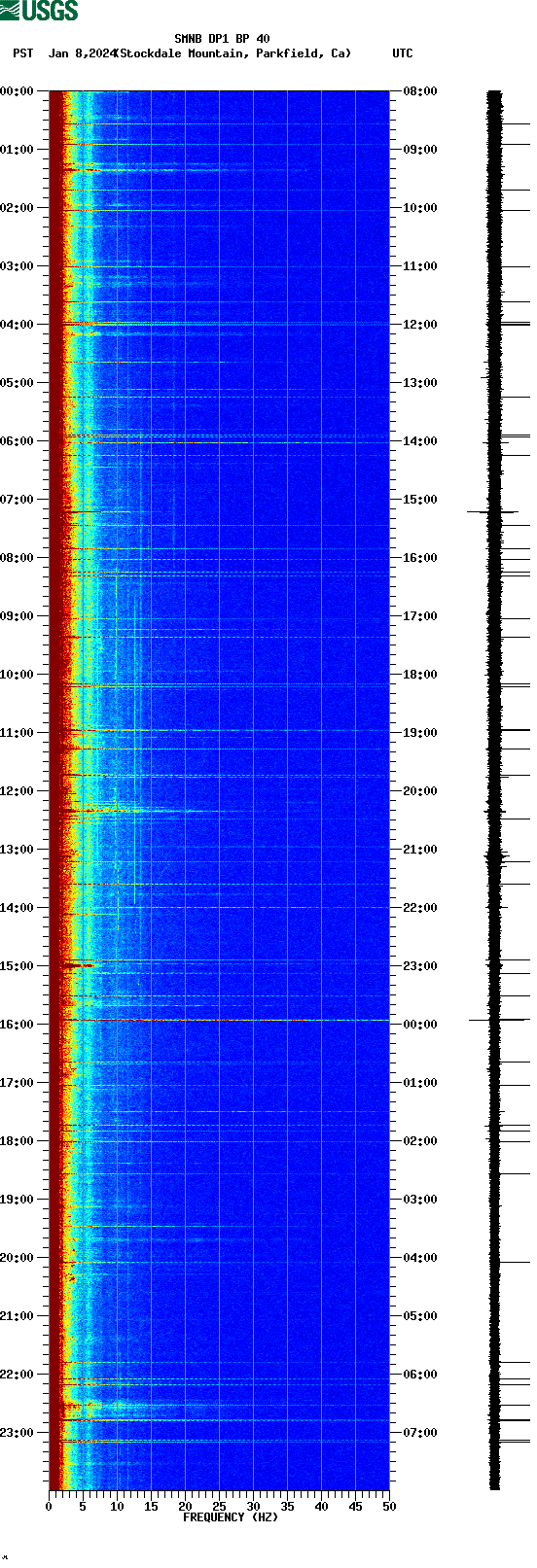Click the UTC time label 23:00
The width and height of the screenshot is (537, 1568).
[x=420, y=966]
